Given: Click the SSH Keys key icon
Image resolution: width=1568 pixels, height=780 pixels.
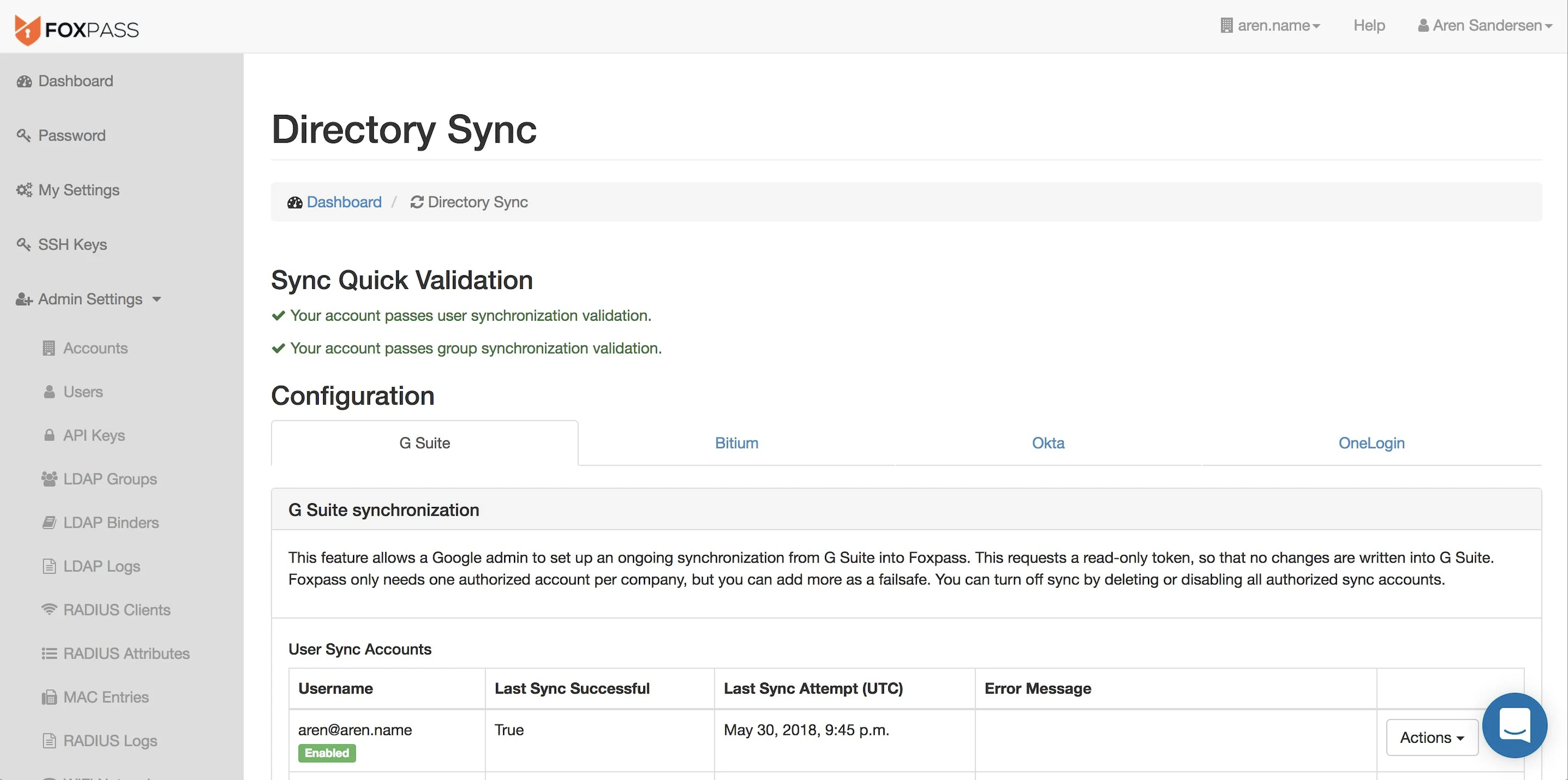Looking at the screenshot, I should pos(24,244).
